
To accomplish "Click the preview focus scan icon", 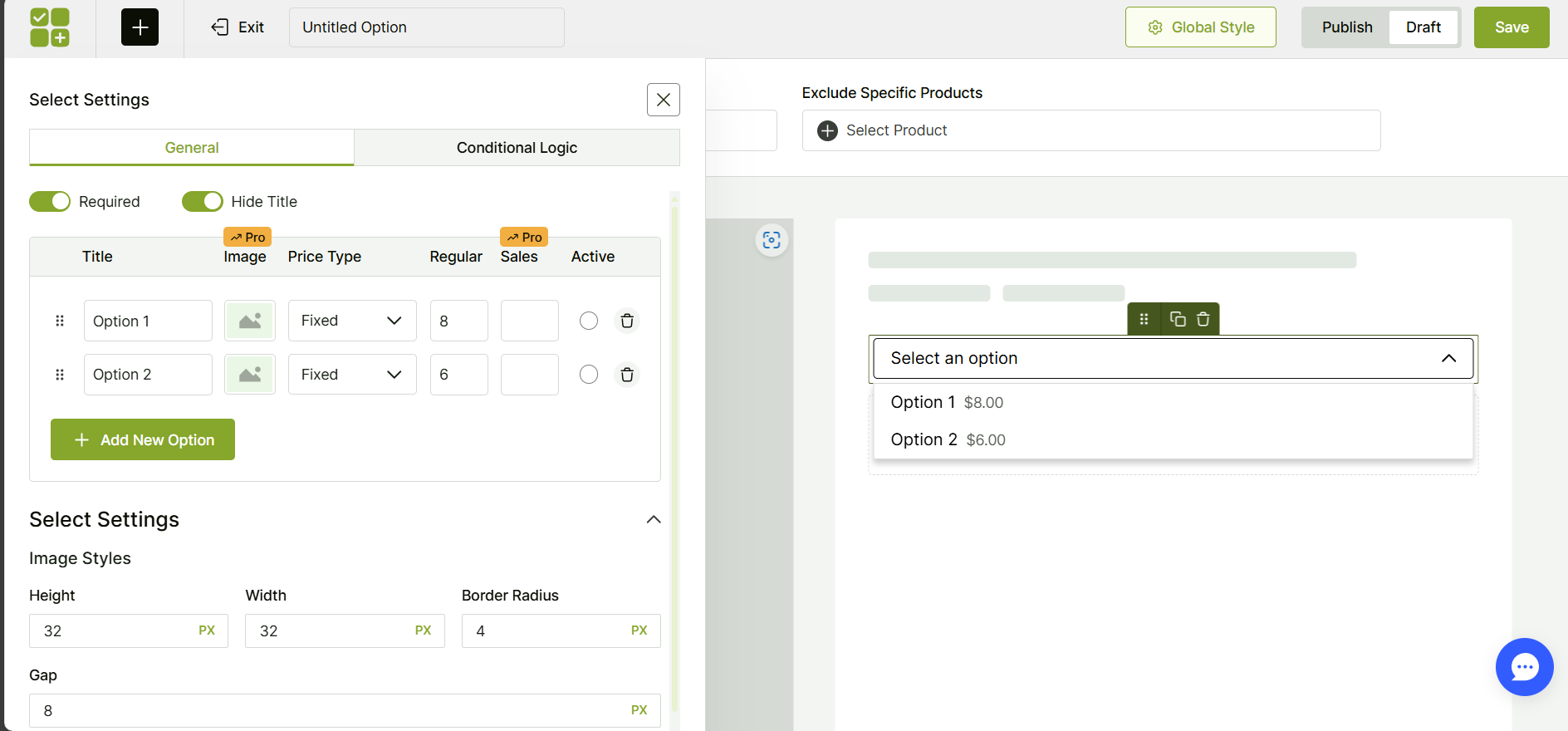I will 772,240.
